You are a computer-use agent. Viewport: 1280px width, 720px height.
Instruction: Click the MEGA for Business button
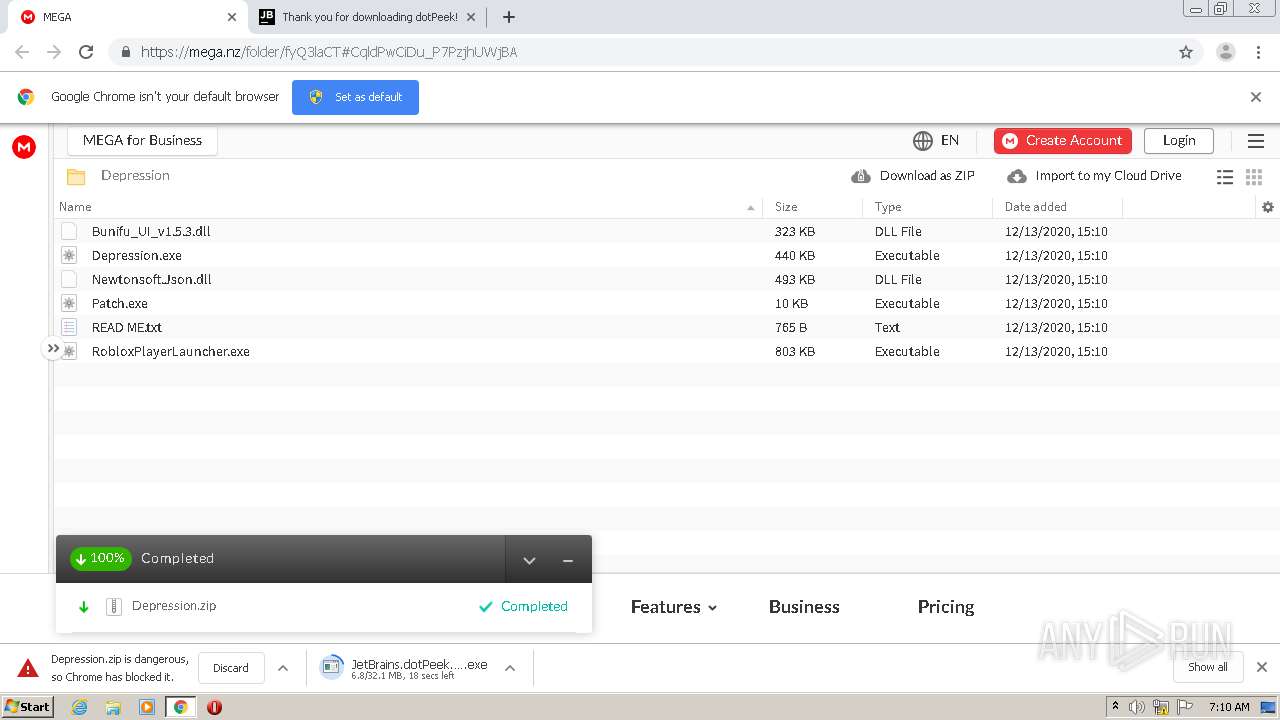click(142, 141)
